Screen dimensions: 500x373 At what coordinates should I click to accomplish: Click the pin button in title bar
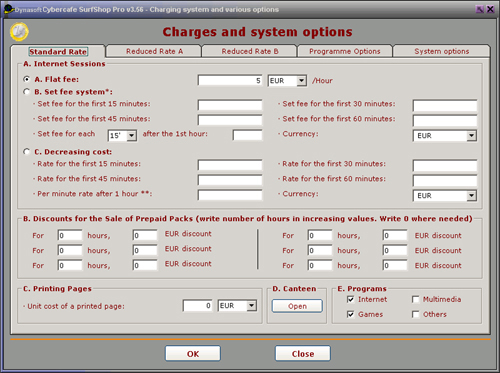(x=480, y=9)
